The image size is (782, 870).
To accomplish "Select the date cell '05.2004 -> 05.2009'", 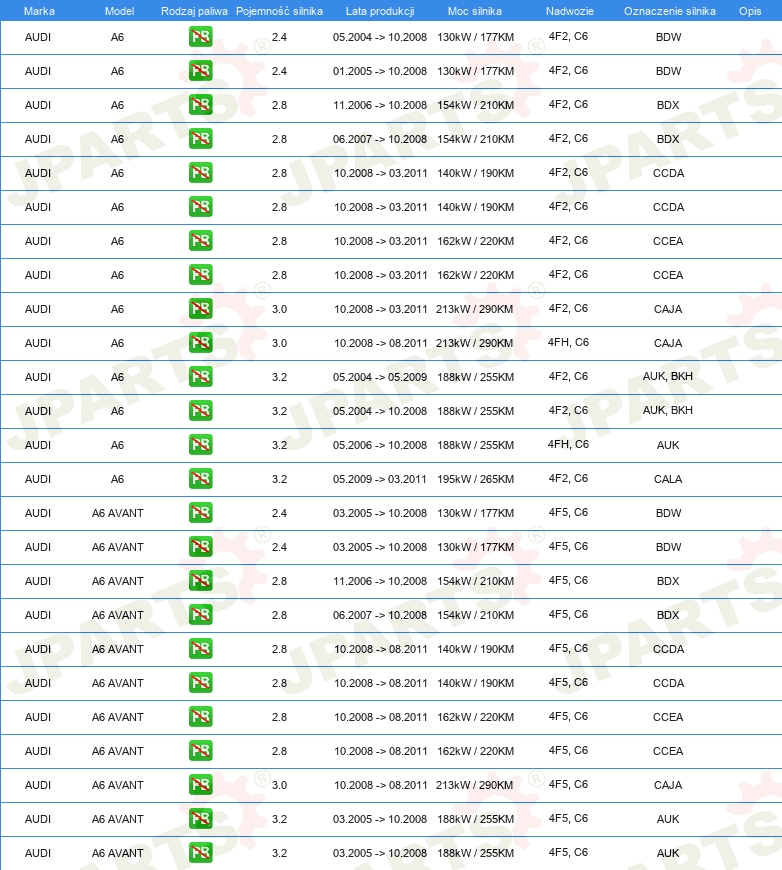I will (380, 377).
